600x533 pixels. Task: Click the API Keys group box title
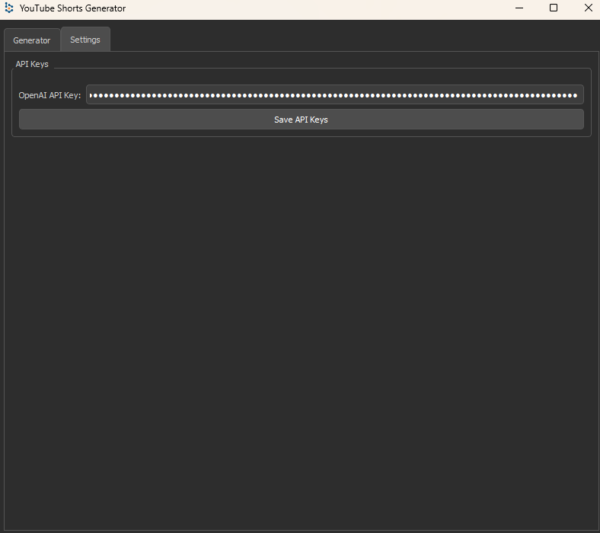(x=32, y=64)
